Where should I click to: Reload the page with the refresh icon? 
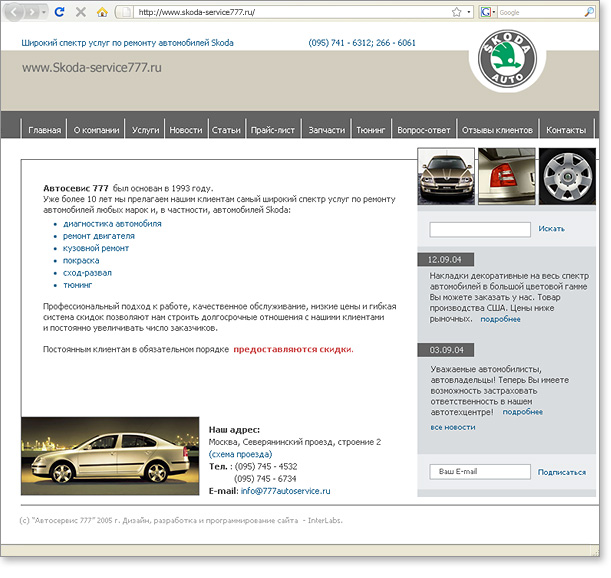coord(60,12)
